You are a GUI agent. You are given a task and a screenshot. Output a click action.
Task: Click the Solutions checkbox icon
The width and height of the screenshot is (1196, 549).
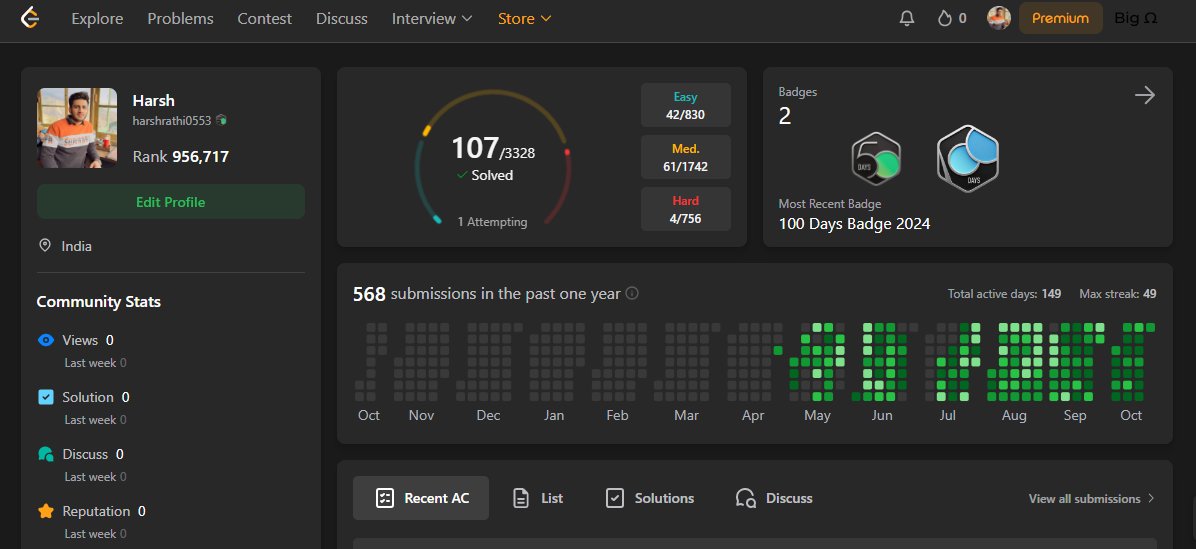coord(615,498)
